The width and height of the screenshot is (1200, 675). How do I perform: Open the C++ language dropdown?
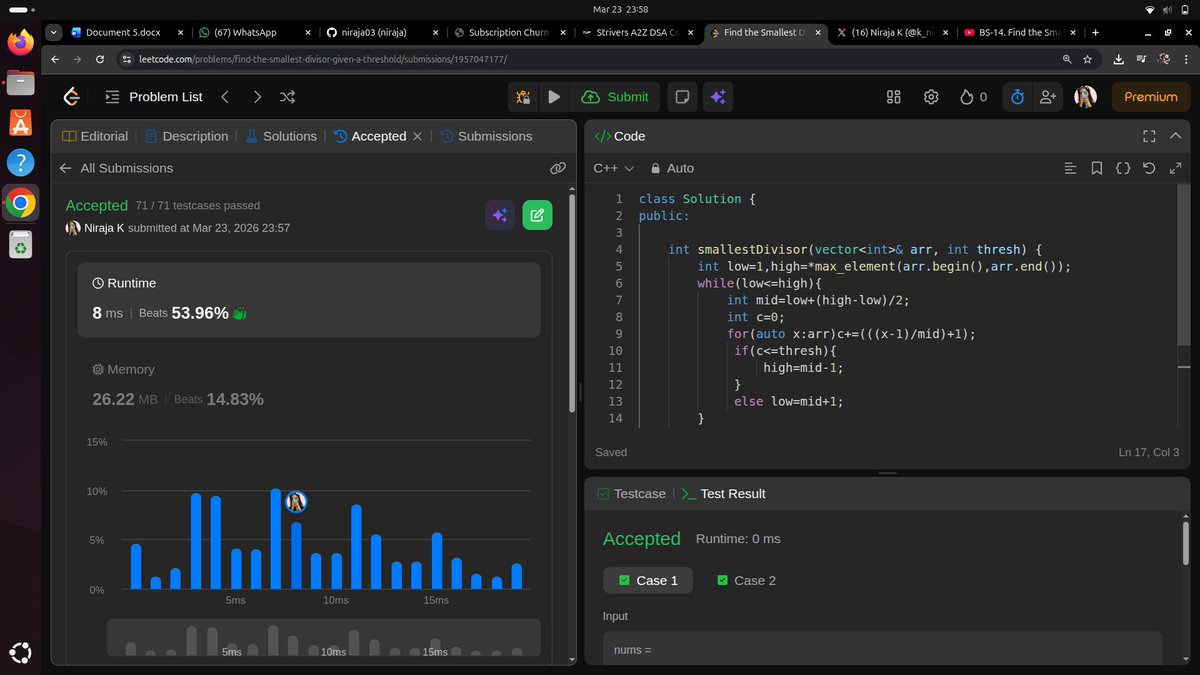pyautogui.click(x=613, y=168)
